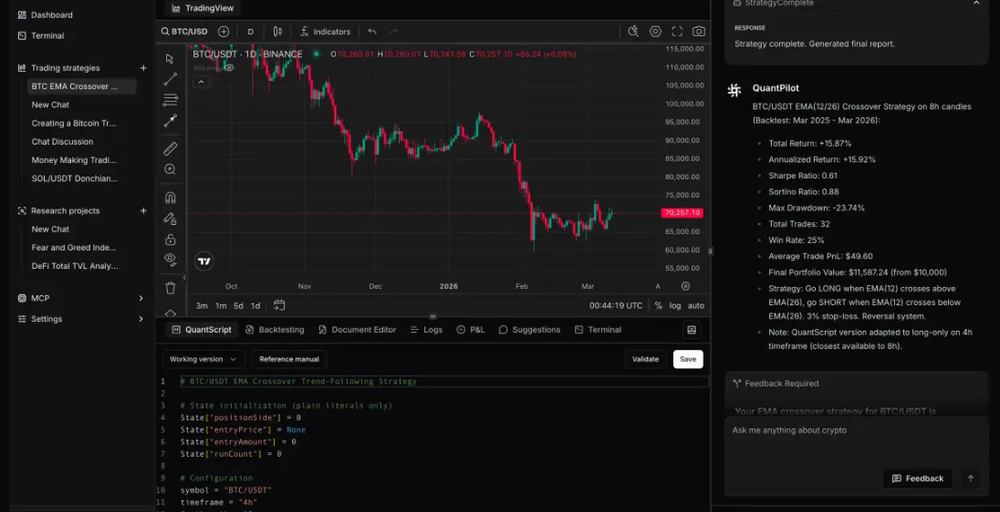The width and height of the screenshot is (1000, 512).
Task: Toggle stay in drawing mode pencil-lock
Action: pyautogui.click(x=170, y=218)
